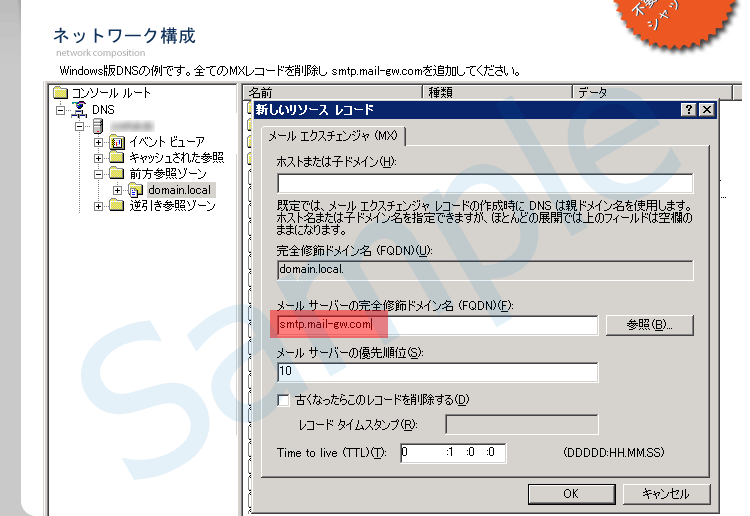
Task: Click the 前方参照ゾーン folder icon
Action: (116, 174)
